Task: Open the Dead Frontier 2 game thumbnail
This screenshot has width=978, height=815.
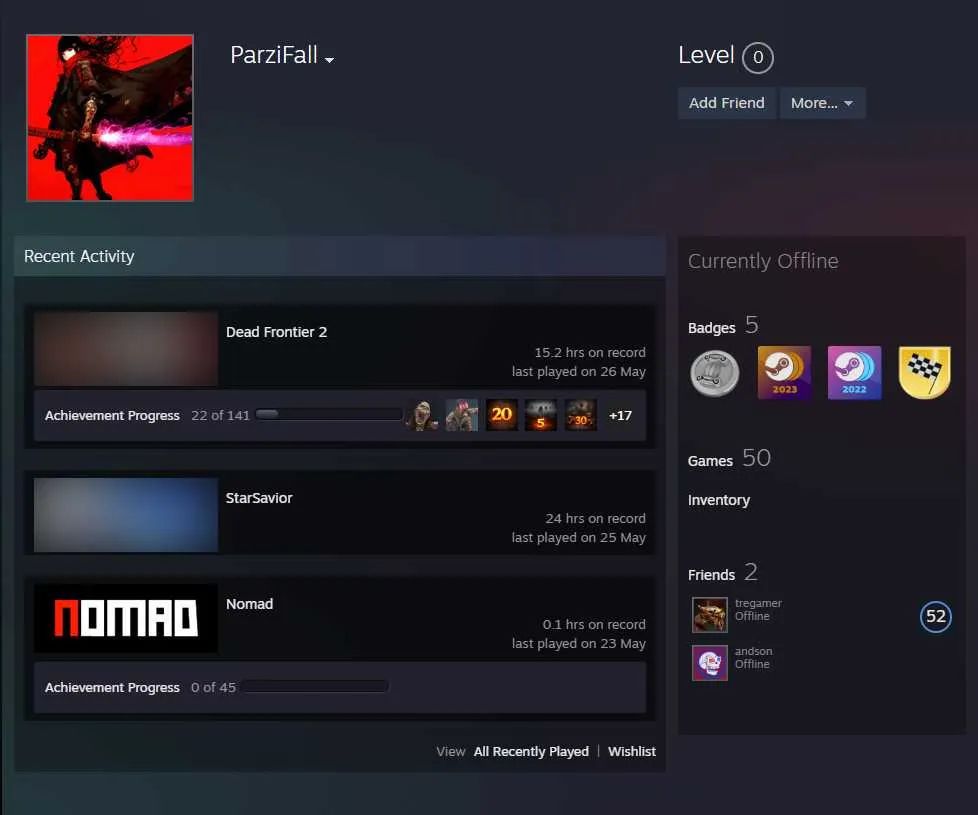Action: coord(126,349)
